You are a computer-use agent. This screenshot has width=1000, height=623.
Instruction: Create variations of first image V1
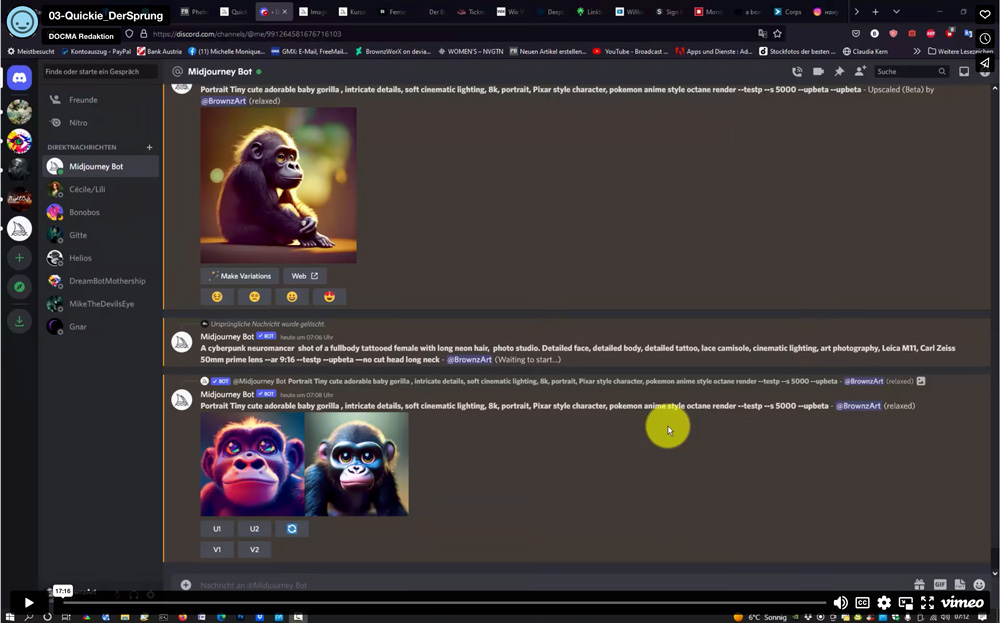pyautogui.click(x=217, y=550)
